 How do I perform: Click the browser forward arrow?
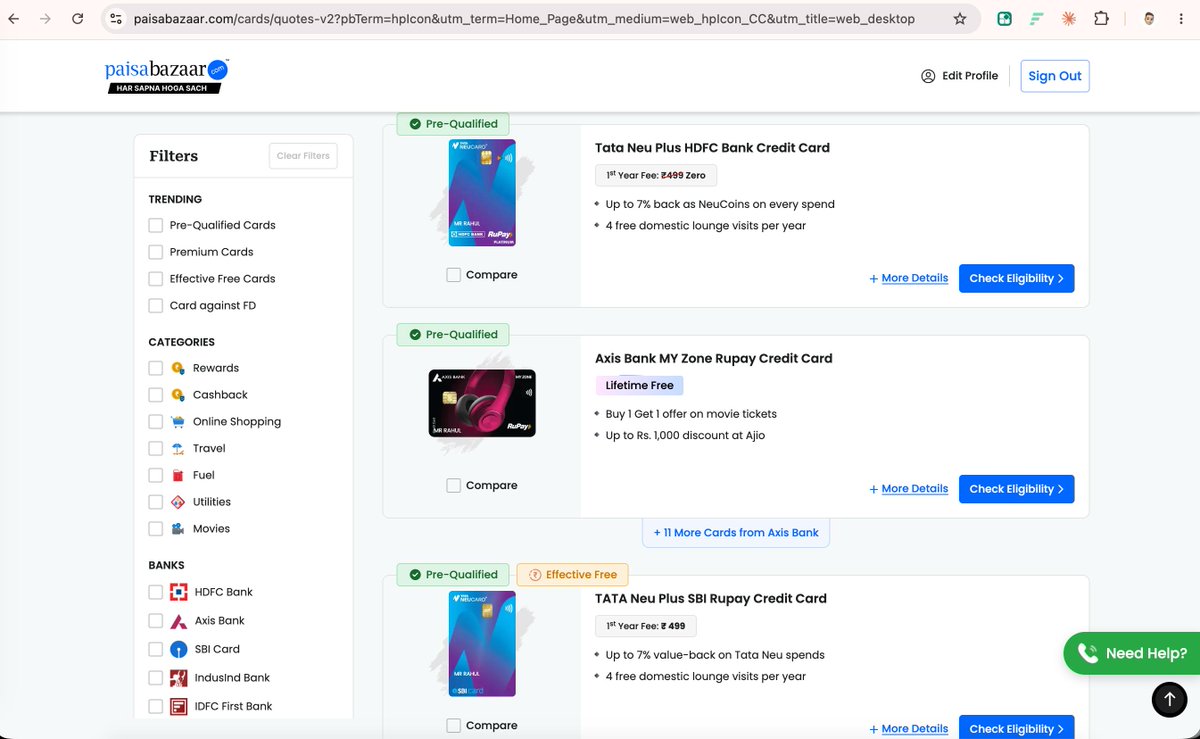46,19
